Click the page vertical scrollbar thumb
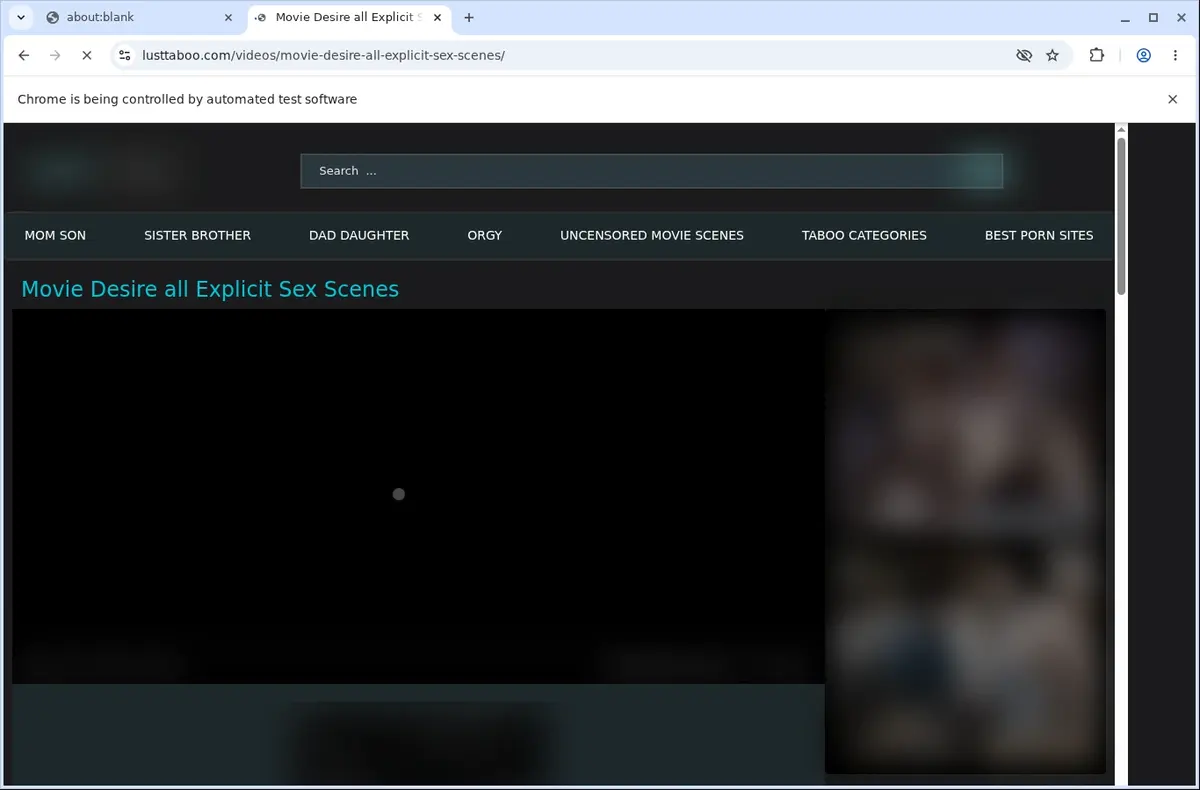1200x790 pixels. click(1121, 215)
